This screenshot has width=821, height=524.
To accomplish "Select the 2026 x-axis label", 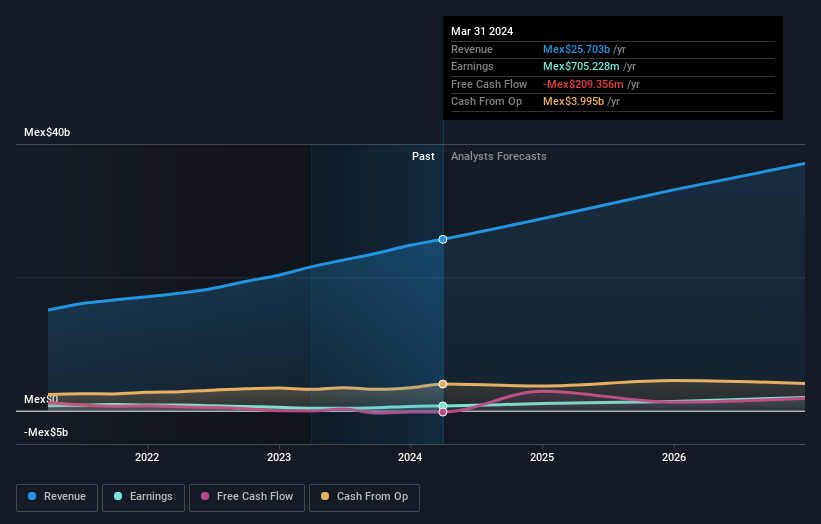I will [674, 457].
